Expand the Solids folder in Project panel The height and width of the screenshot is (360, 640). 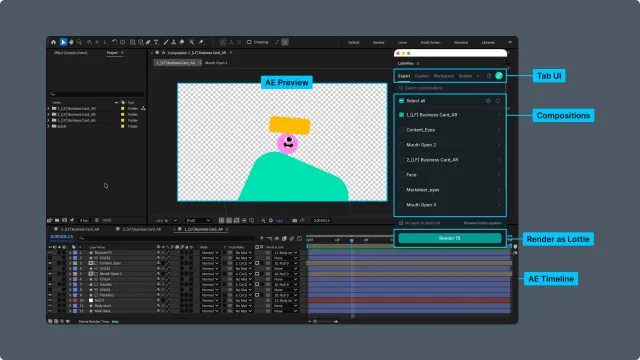point(49,127)
